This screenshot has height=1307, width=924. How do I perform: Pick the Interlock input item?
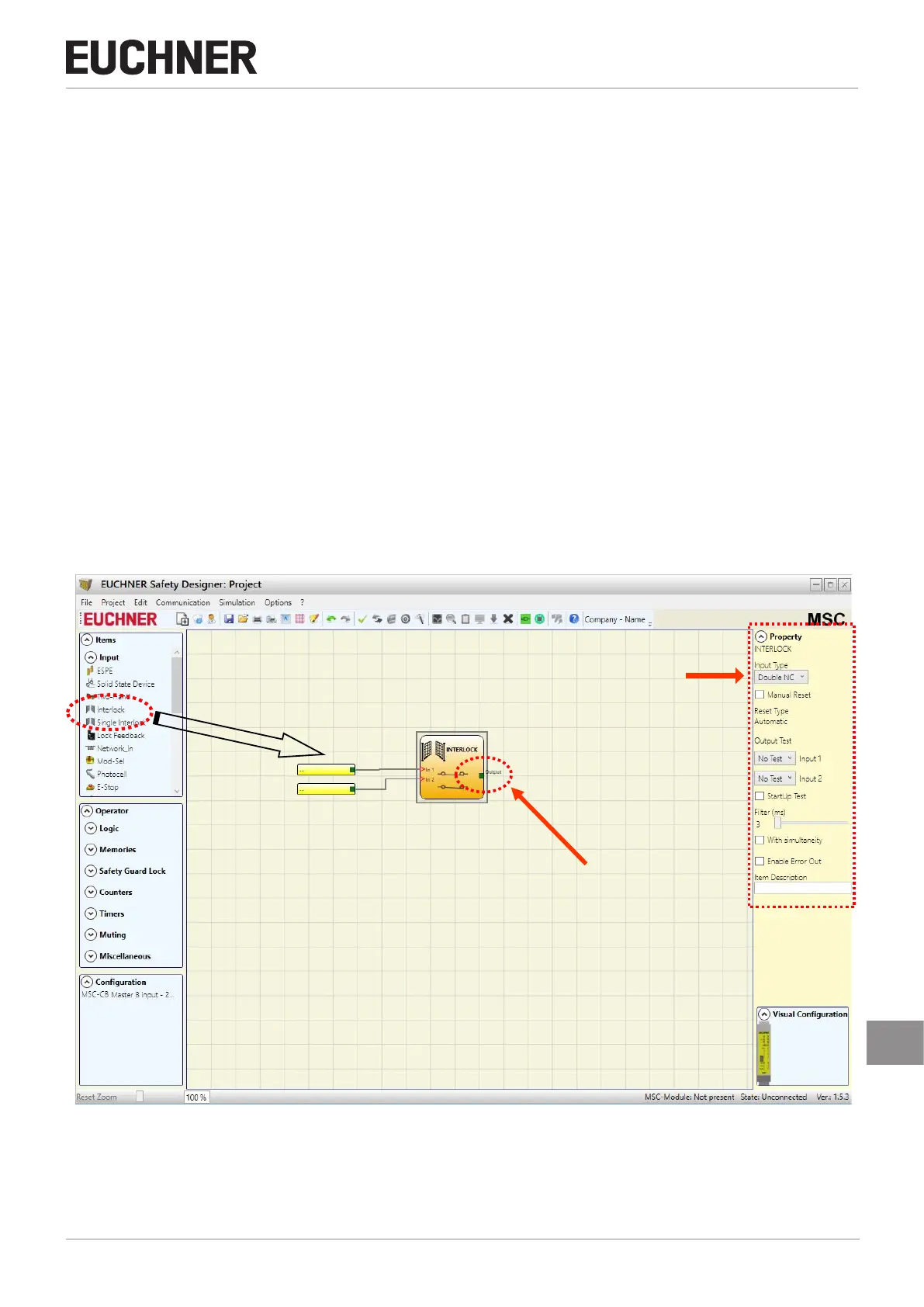(106, 709)
